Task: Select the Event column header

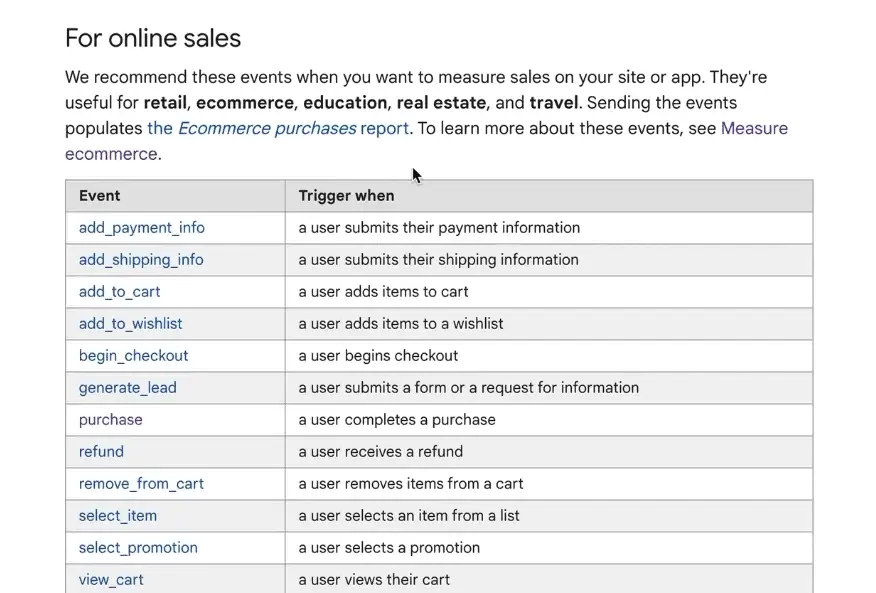Action: click(99, 195)
